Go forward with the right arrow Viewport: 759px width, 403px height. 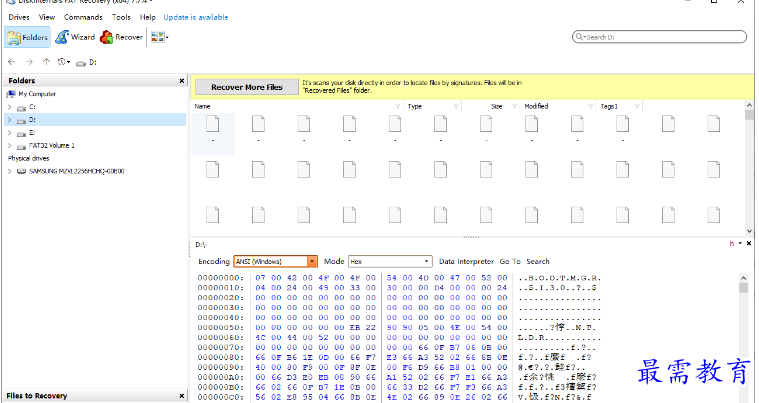29,62
